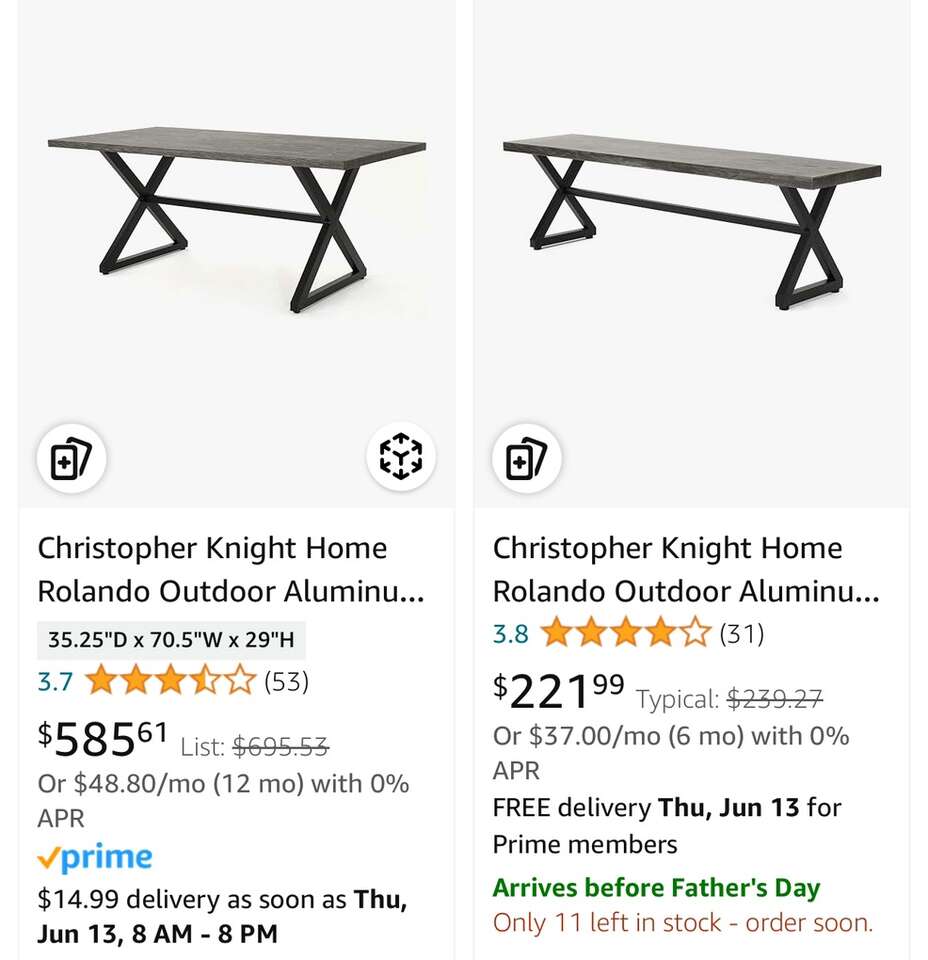Tap the add-to-list icon on the table image
The width and height of the screenshot is (928, 960).
pyautogui.click(x=71, y=458)
